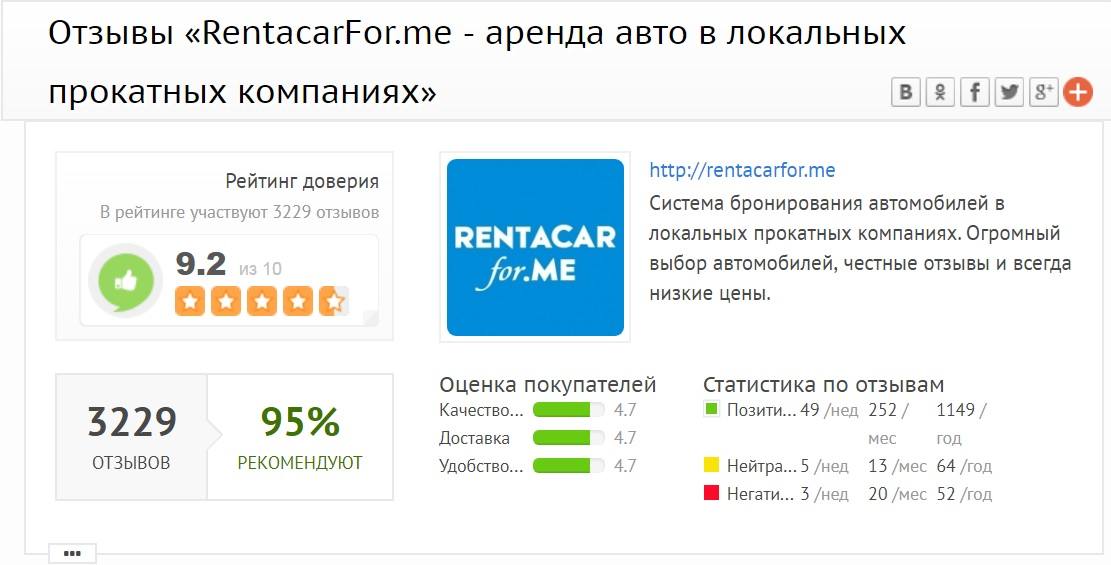This screenshot has width=1111, height=565.
Task: Click the yellow neutral reviews square
Action: point(711,465)
